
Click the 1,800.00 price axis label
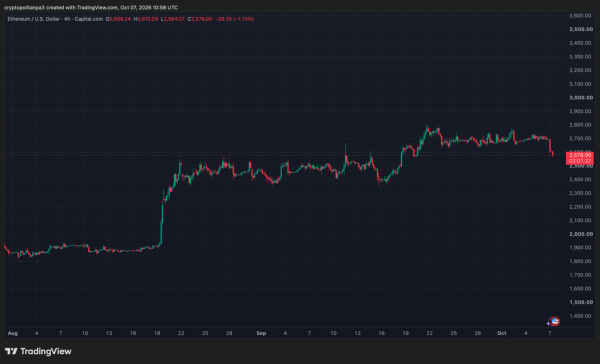[x=581, y=261]
